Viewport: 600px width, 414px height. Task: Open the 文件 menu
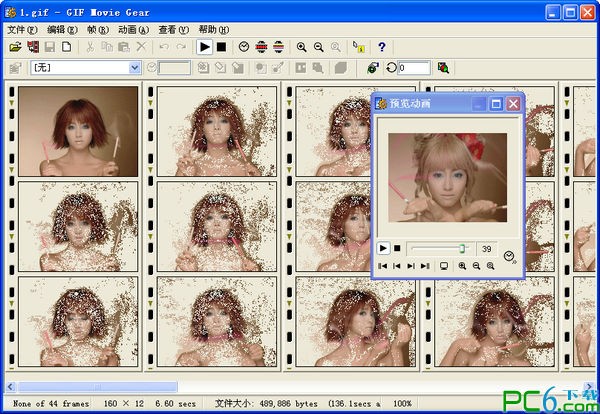pos(23,29)
